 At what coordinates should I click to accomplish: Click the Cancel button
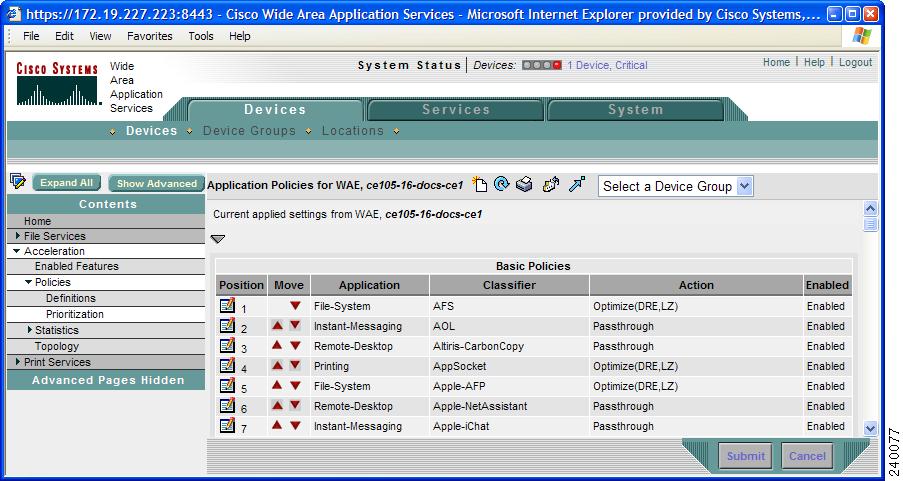807,456
